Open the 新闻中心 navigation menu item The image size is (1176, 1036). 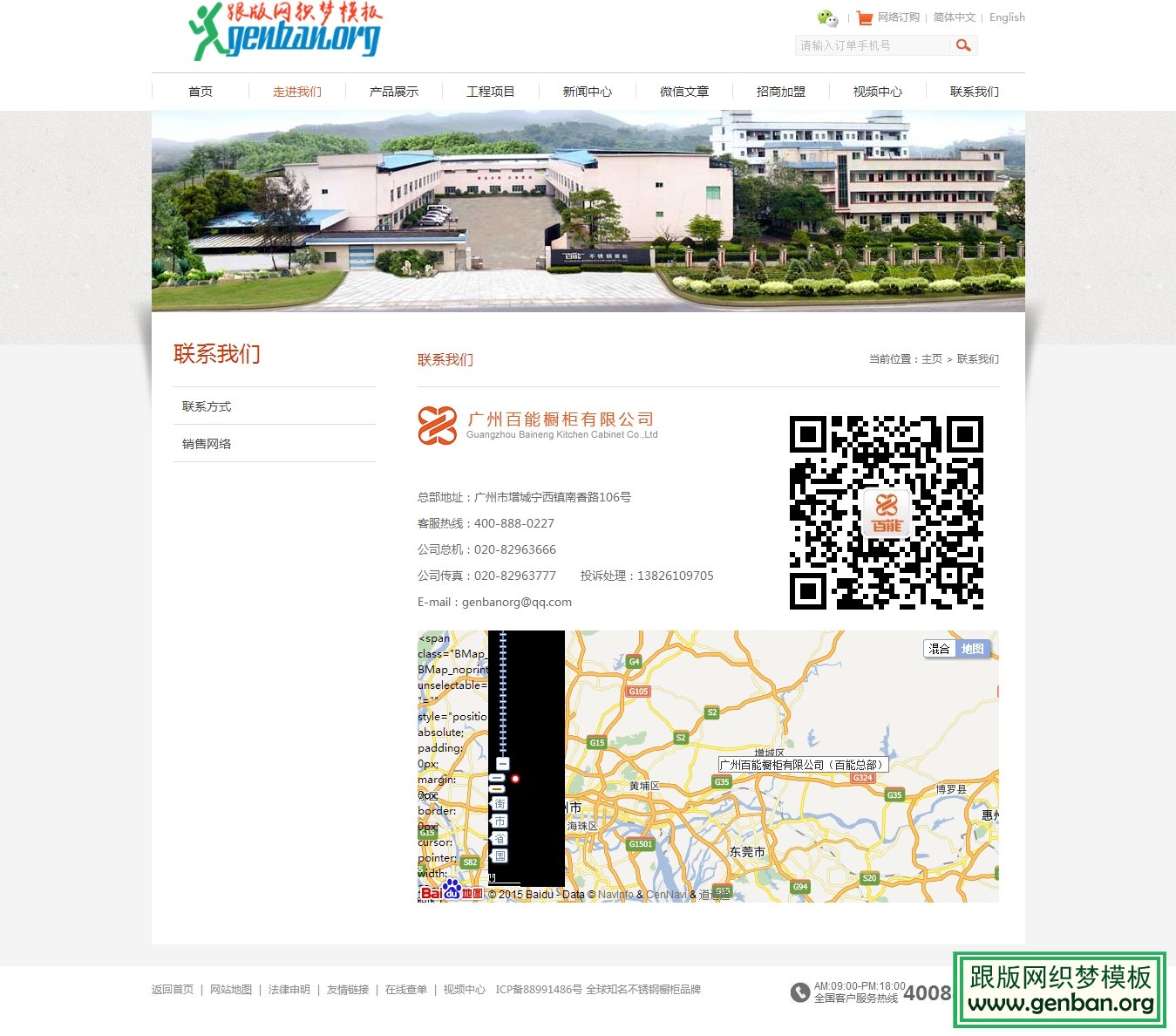(587, 91)
